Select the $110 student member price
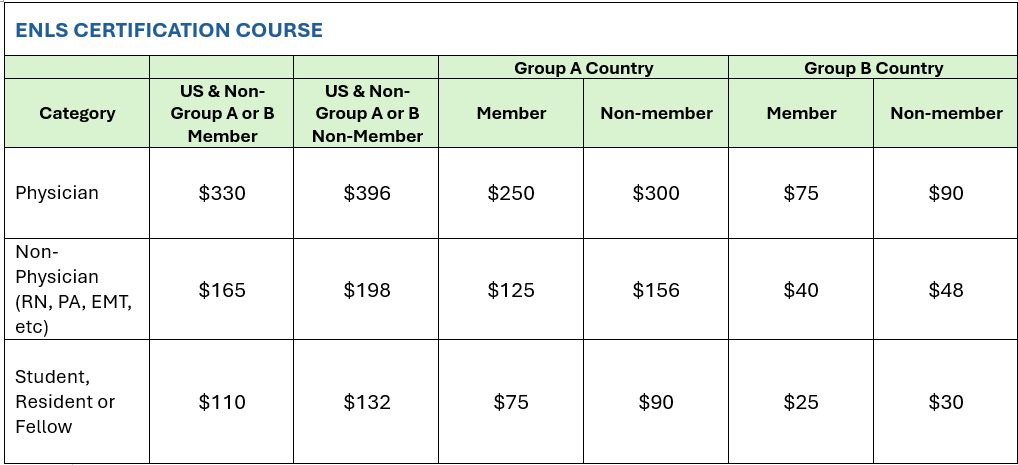Viewport: 1018px width, 465px height. click(x=222, y=402)
